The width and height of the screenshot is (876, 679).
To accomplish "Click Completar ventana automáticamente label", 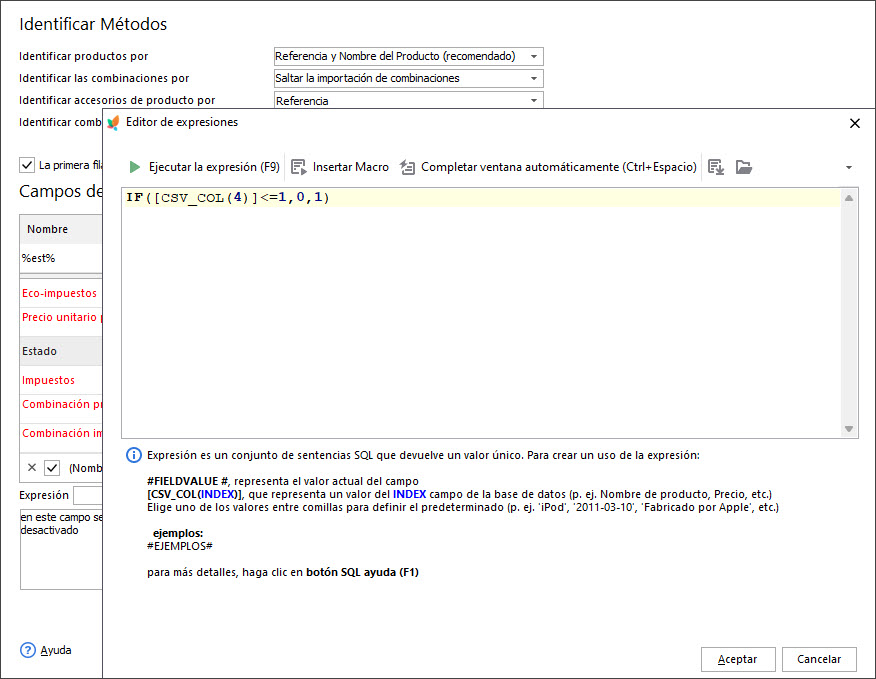I will [559, 167].
